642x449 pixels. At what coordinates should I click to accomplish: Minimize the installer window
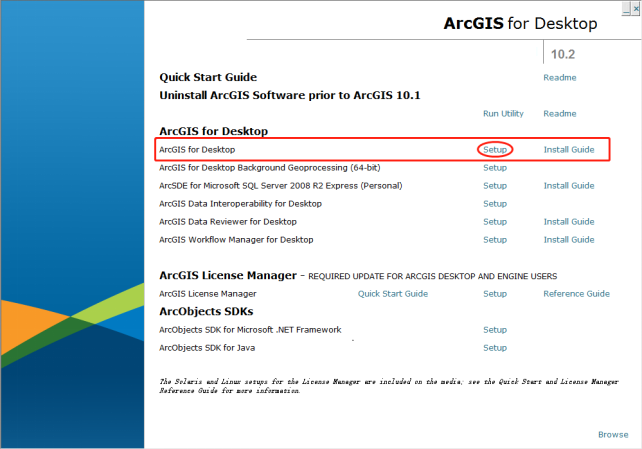[x=626, y=9]
